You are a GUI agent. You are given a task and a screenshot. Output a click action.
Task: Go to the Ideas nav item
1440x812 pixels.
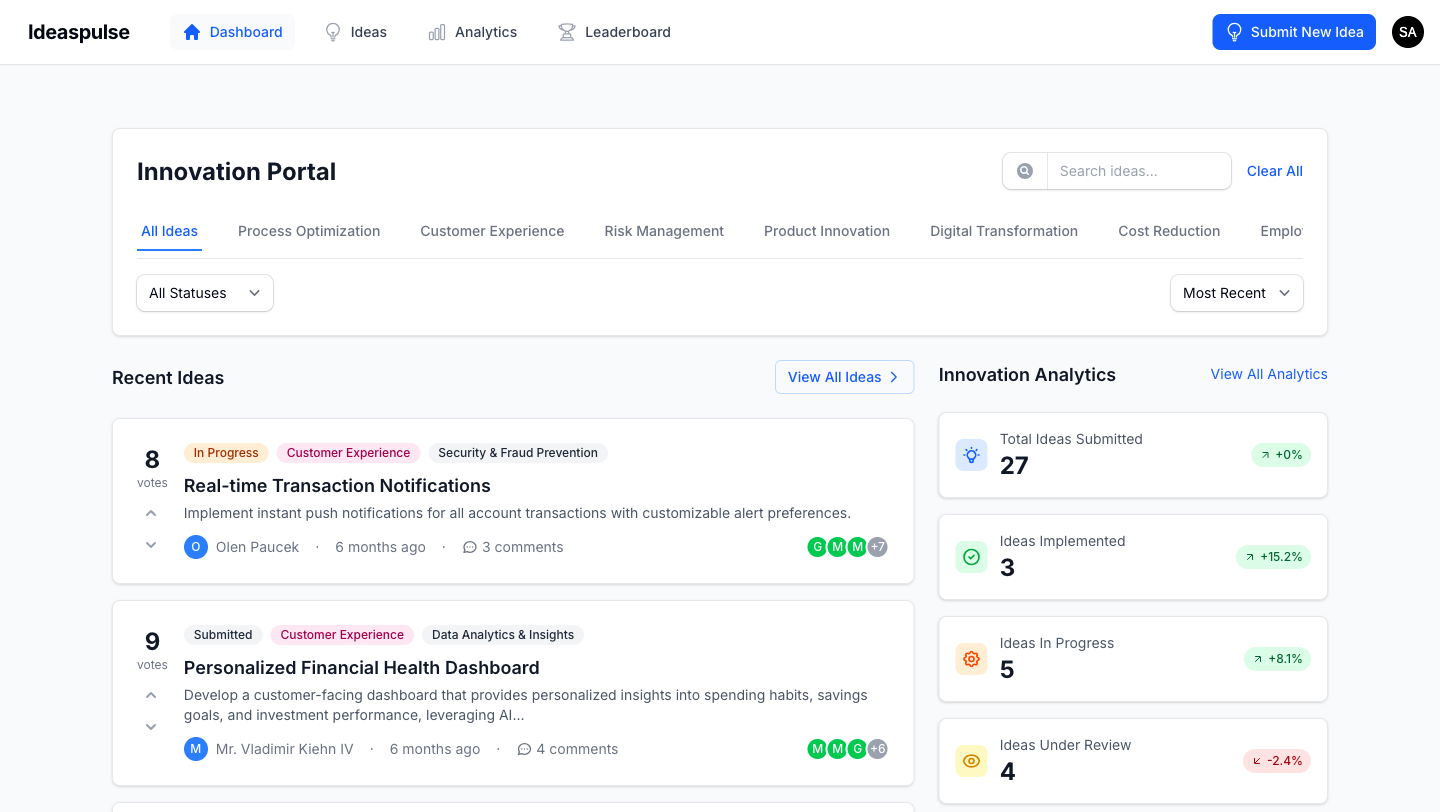click(x=356, y=32)
